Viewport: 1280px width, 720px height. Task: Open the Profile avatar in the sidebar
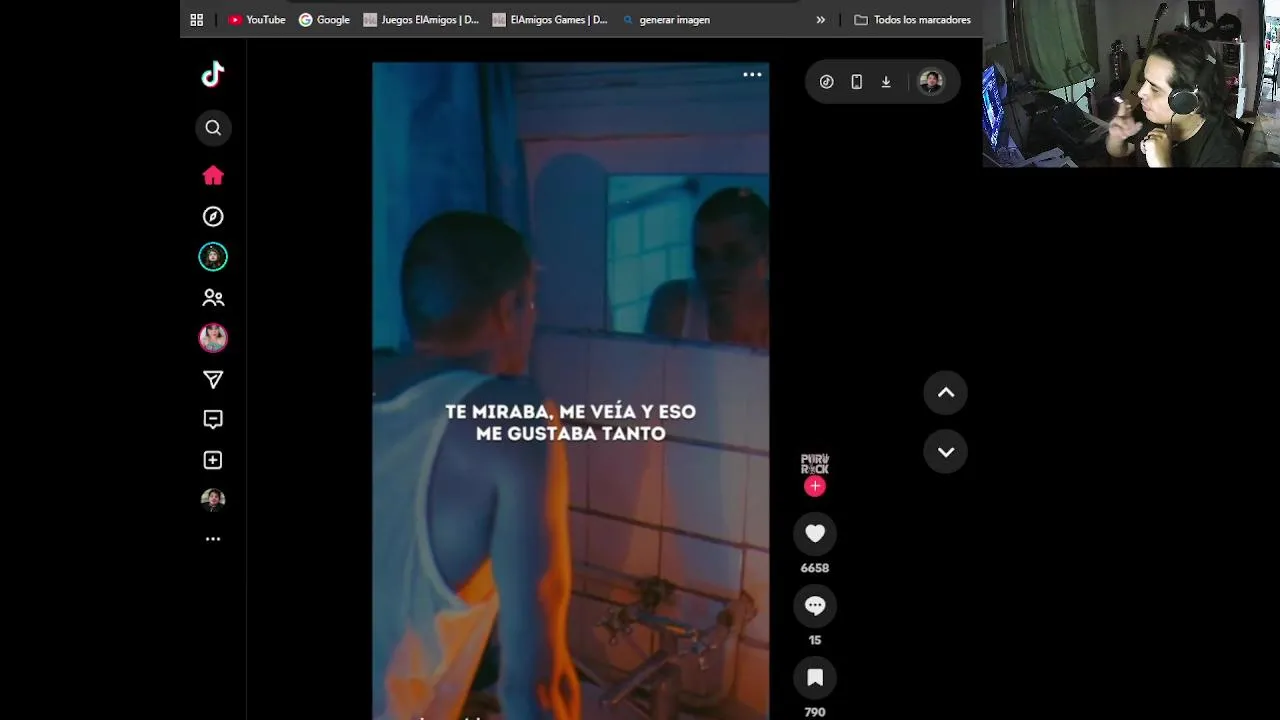click(x=213, y=500)
